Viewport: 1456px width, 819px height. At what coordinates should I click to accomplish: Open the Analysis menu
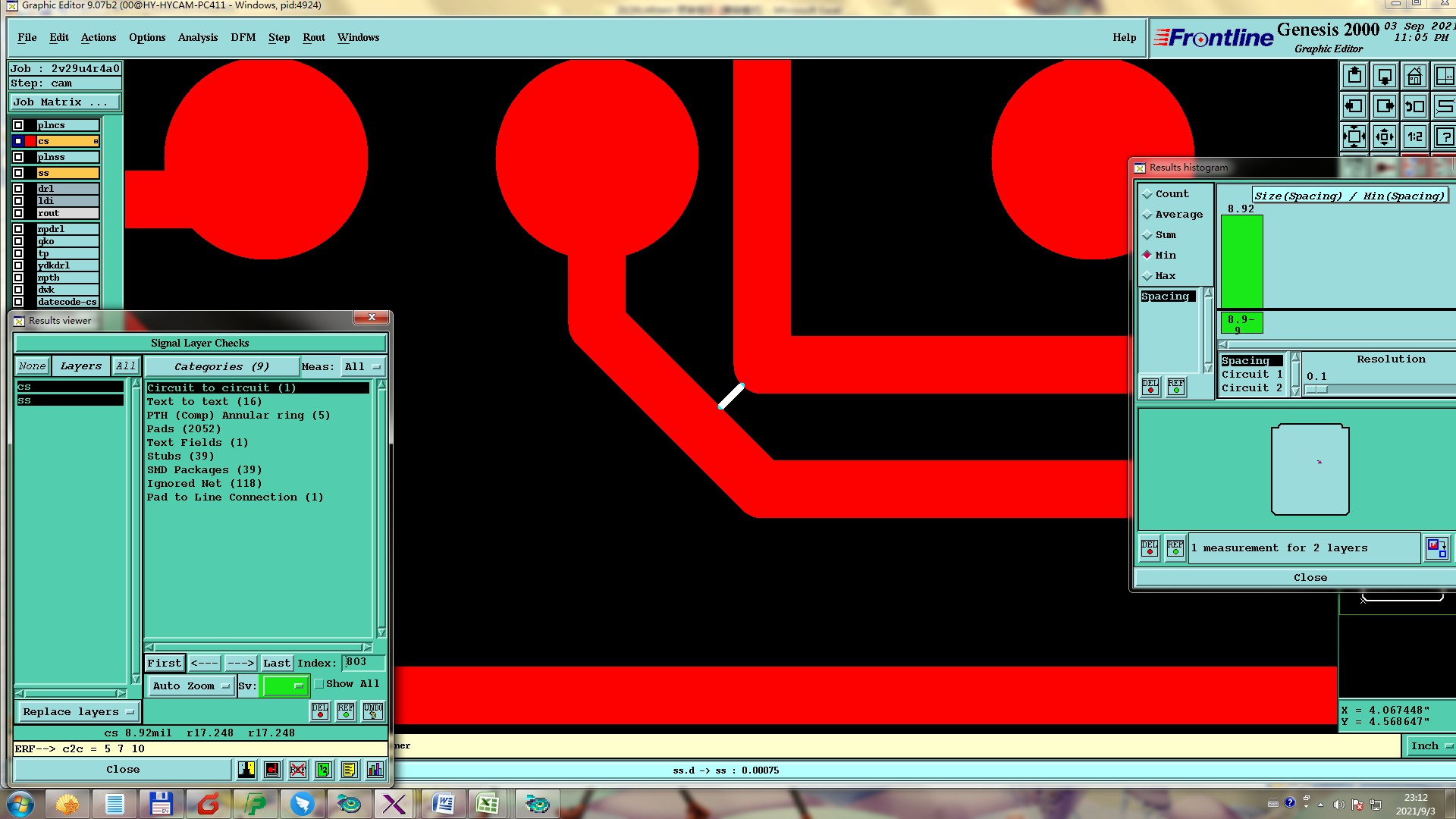coord(197,37)
